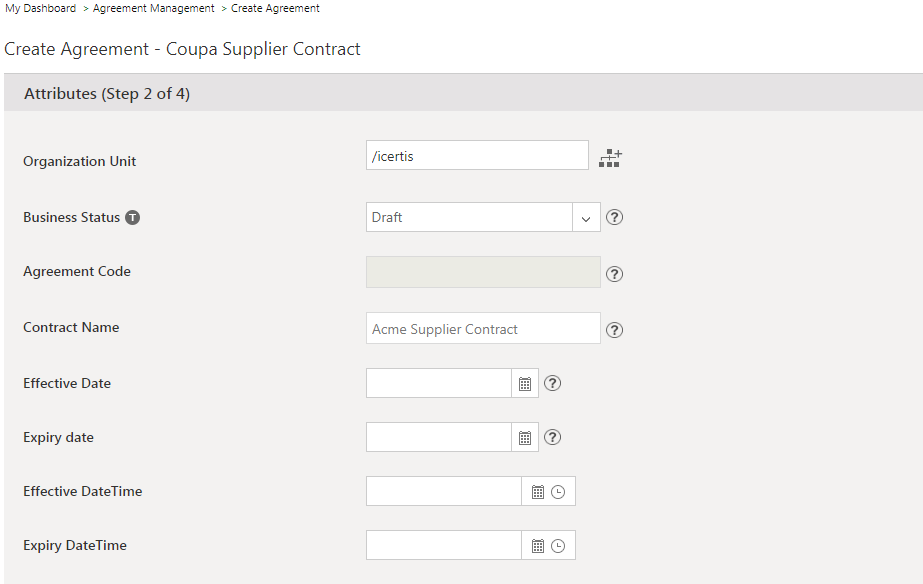Screen dimensions: 923x584
Task: Click help icon beside Business Status
Action: [x=615, y=217]
